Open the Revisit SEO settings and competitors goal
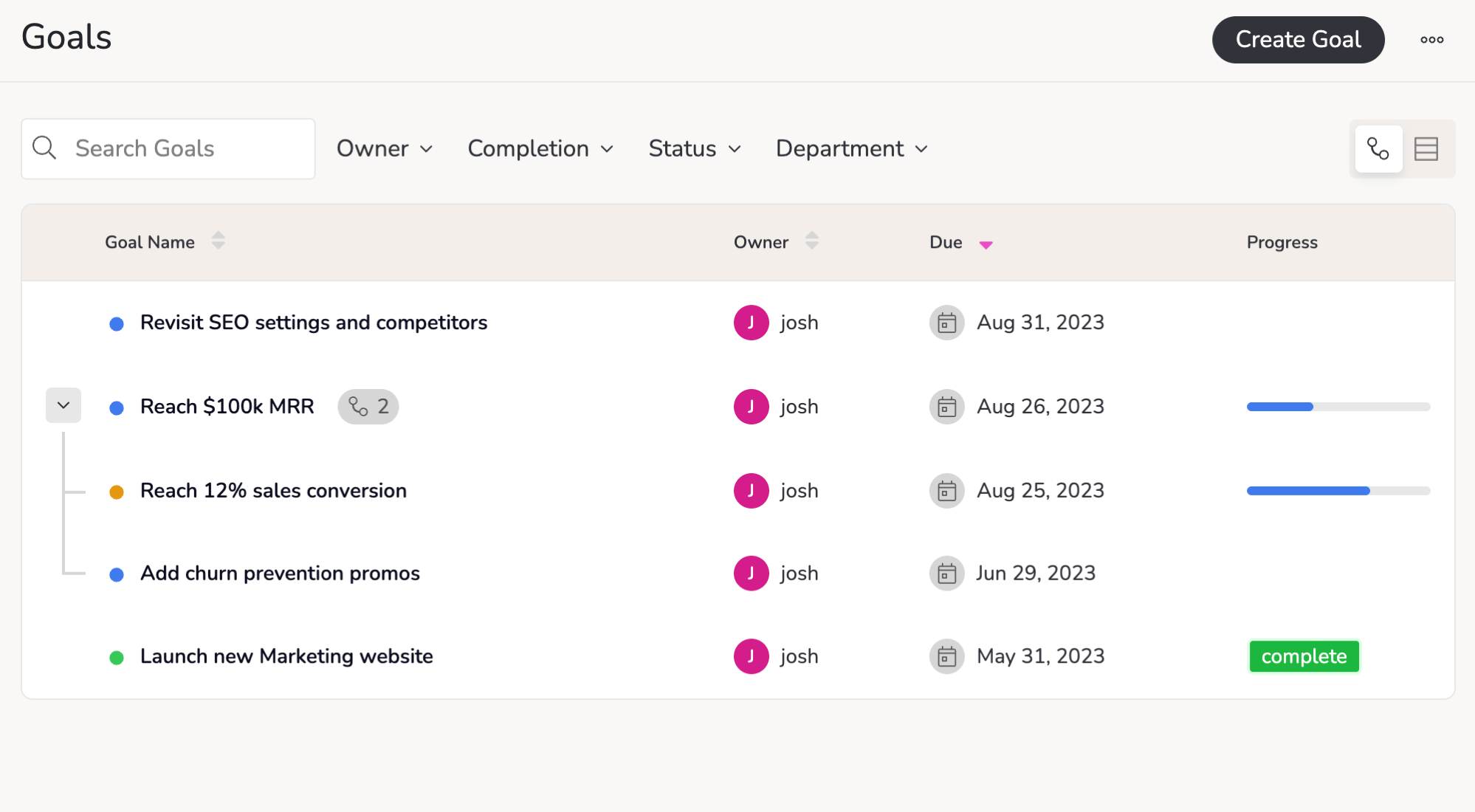The width and height of the screenshot is (1475, 812). (313, 323)
